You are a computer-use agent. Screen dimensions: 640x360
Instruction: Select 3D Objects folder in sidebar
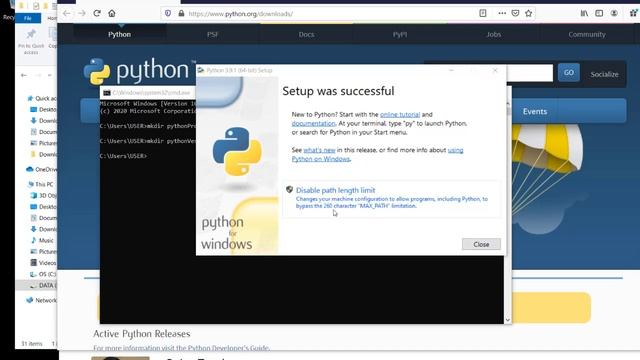[x=44, y=196]
